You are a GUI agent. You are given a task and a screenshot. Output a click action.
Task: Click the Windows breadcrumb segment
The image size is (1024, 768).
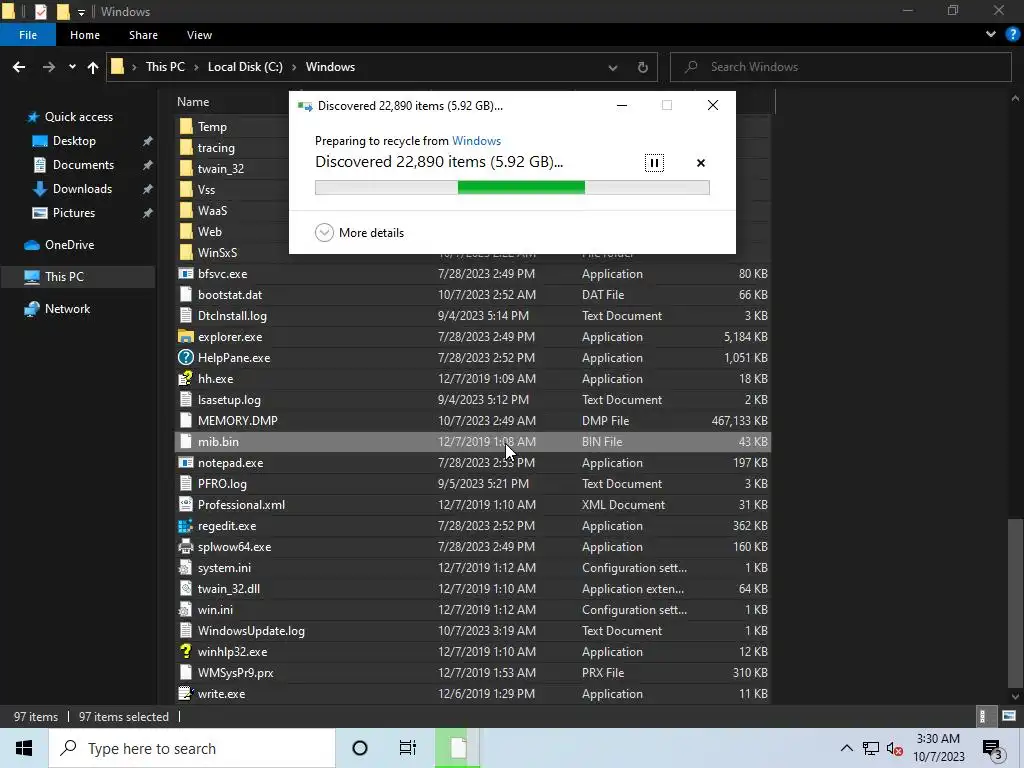point(330,67)
